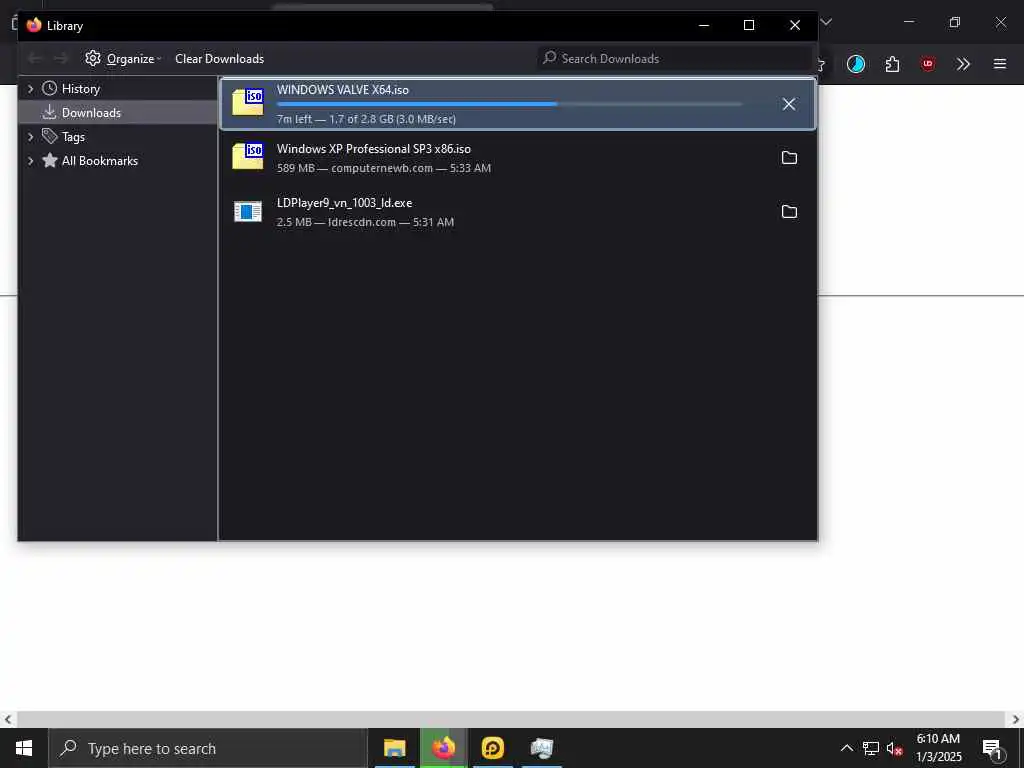Viewport: 1024px width, 768px height.
Task: Open uBlock Origin extension icon
Action: (x=927, y=64)
